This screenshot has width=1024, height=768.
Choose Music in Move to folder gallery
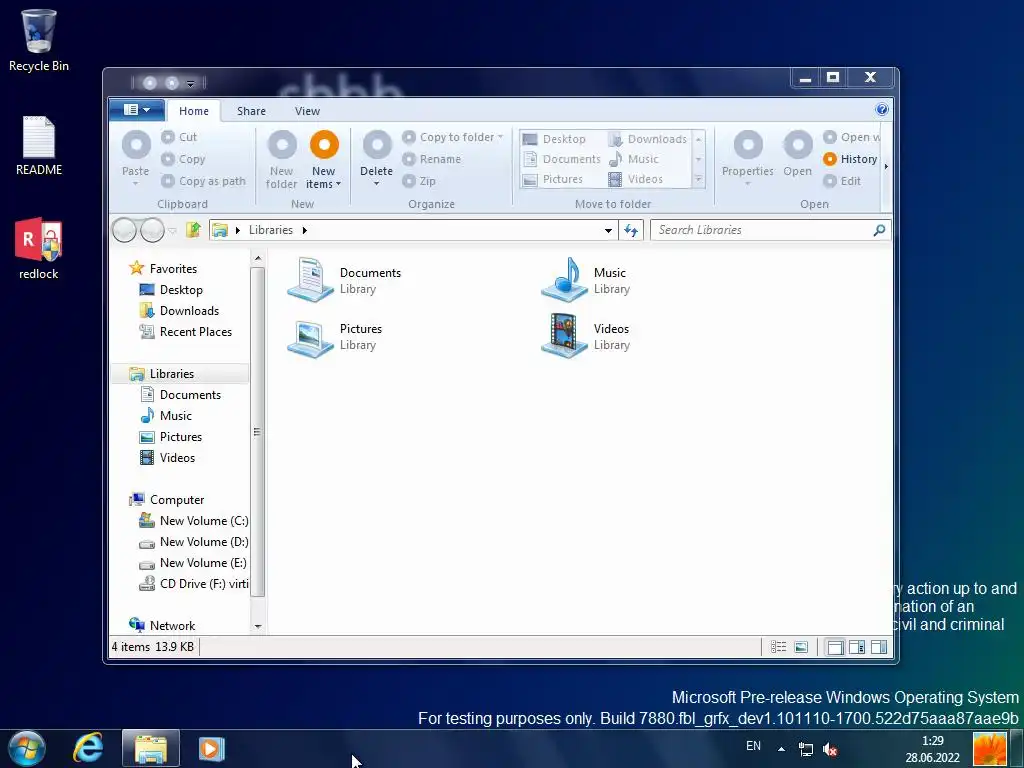[x=633, y=159]
